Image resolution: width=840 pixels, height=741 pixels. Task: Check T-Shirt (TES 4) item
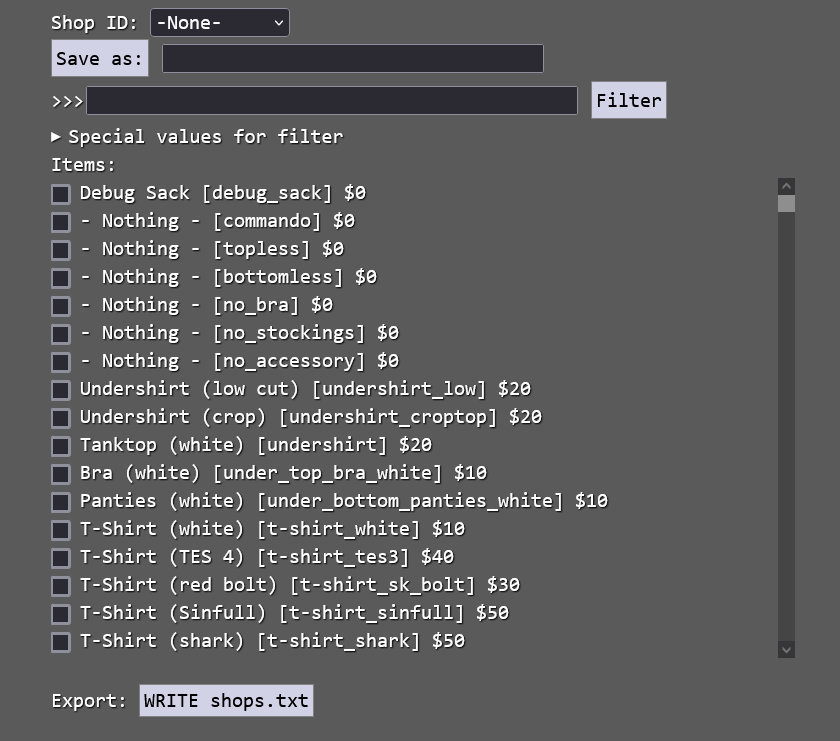pos(61,558)
